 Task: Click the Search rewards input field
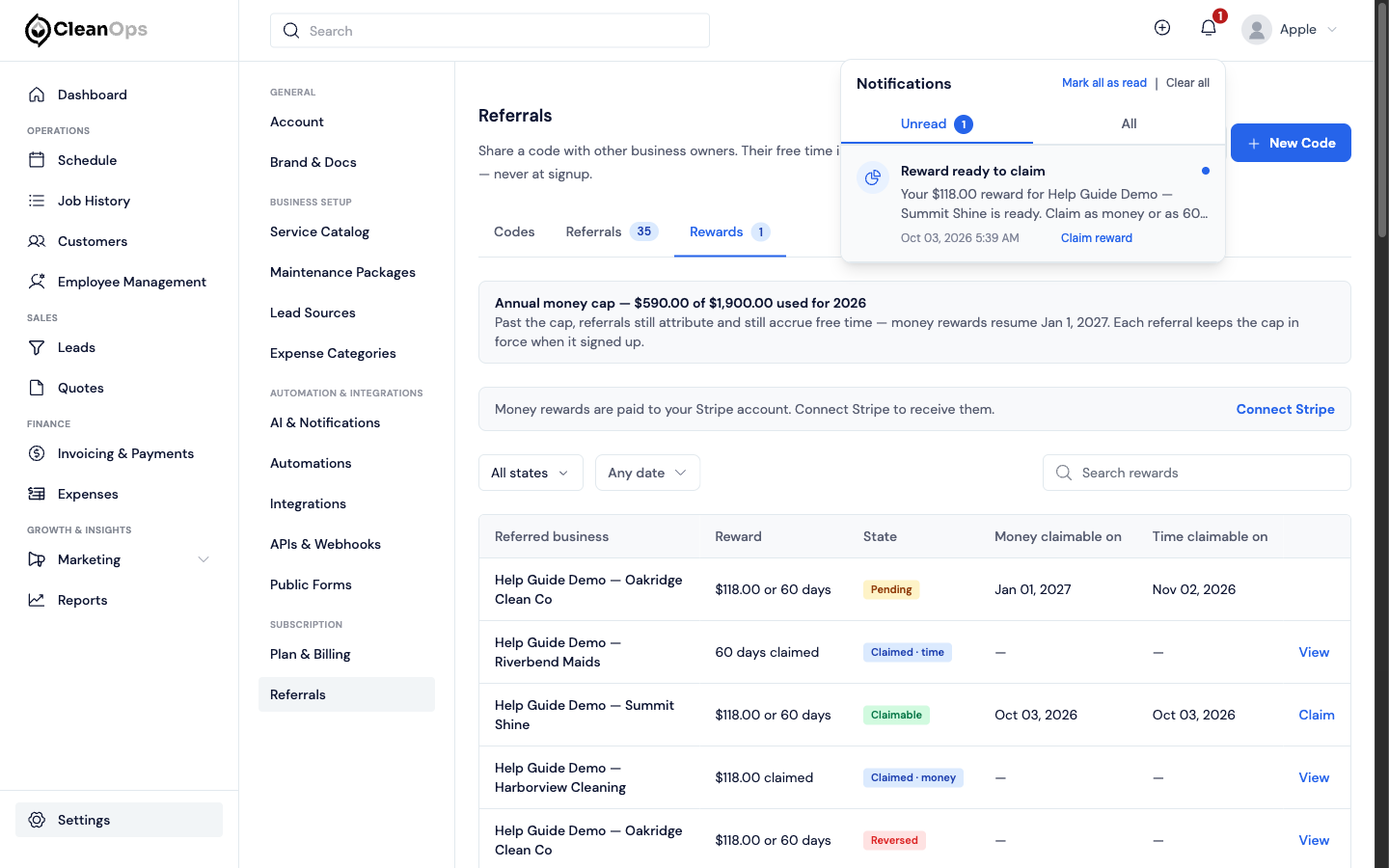(x=1197, y=473)
